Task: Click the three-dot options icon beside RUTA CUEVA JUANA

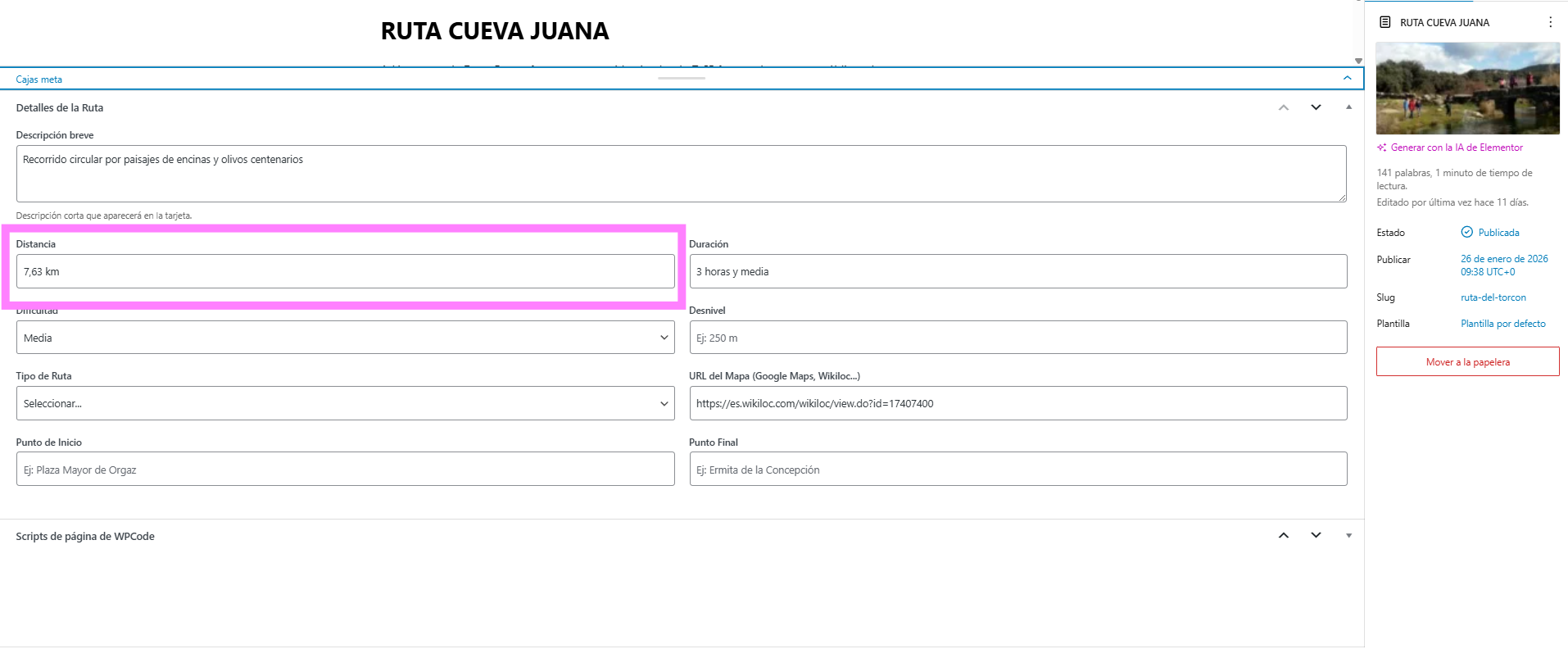Action: [1550, 22]
